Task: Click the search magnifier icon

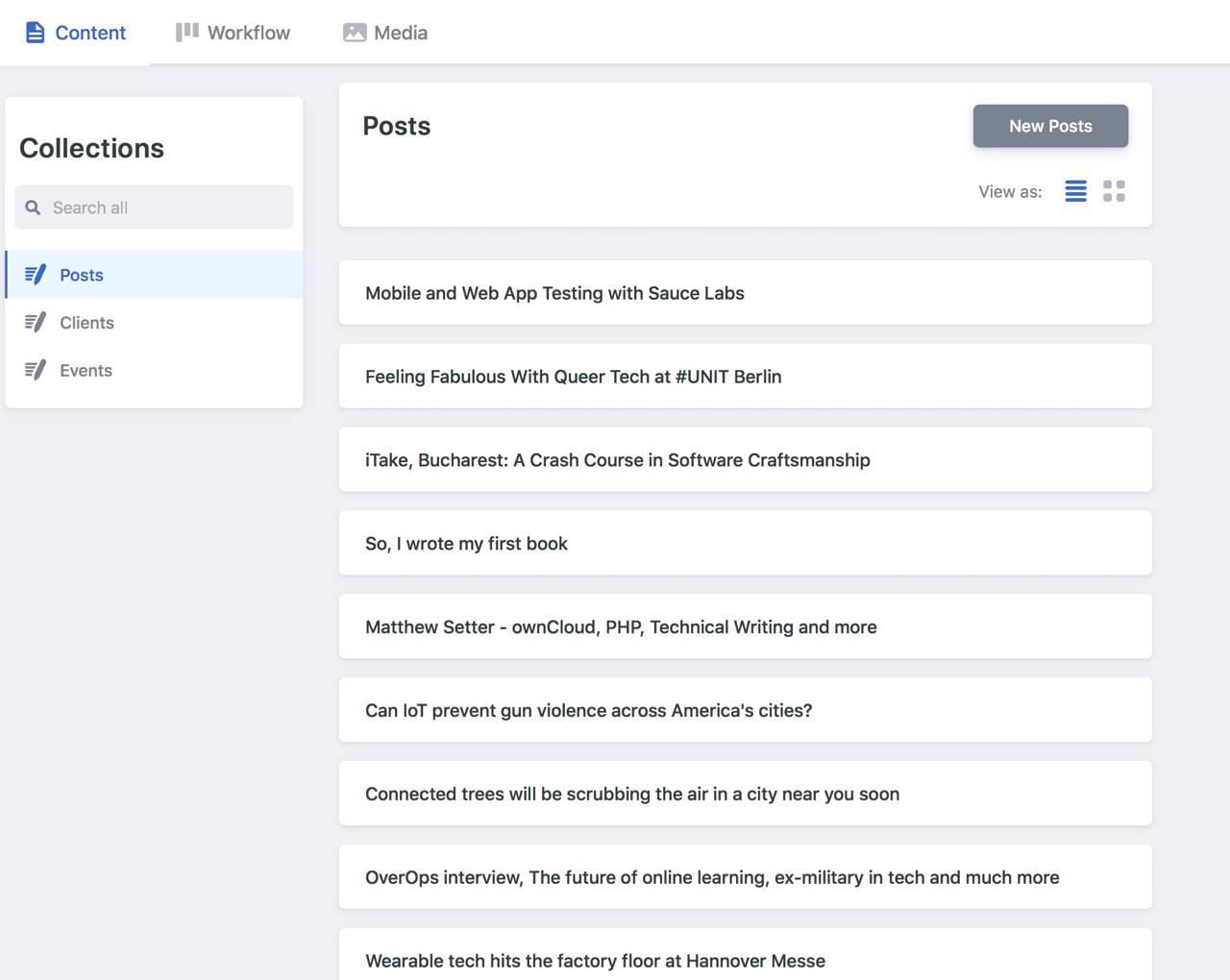Action: (x=33, y=208)
